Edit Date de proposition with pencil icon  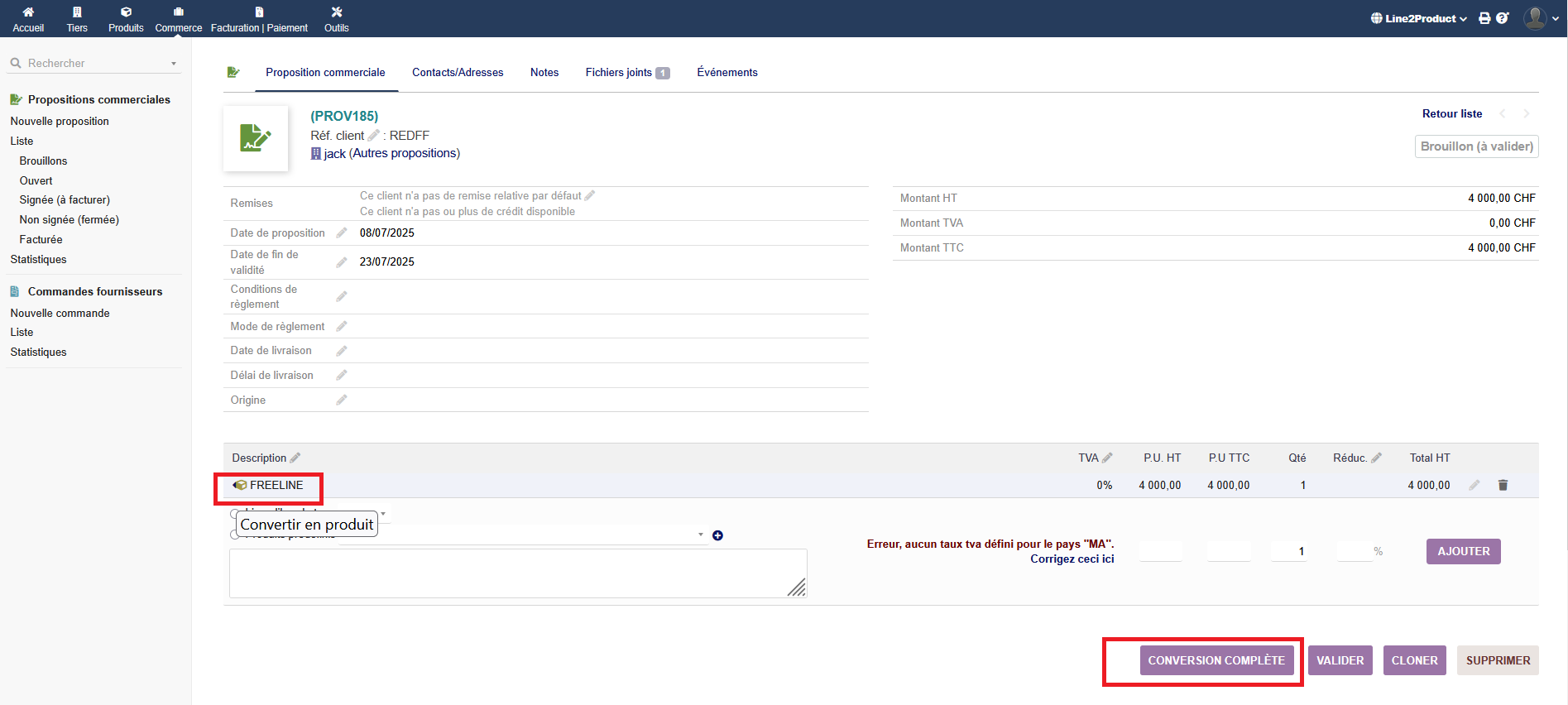pyautogui.click(x=341, y=233)
